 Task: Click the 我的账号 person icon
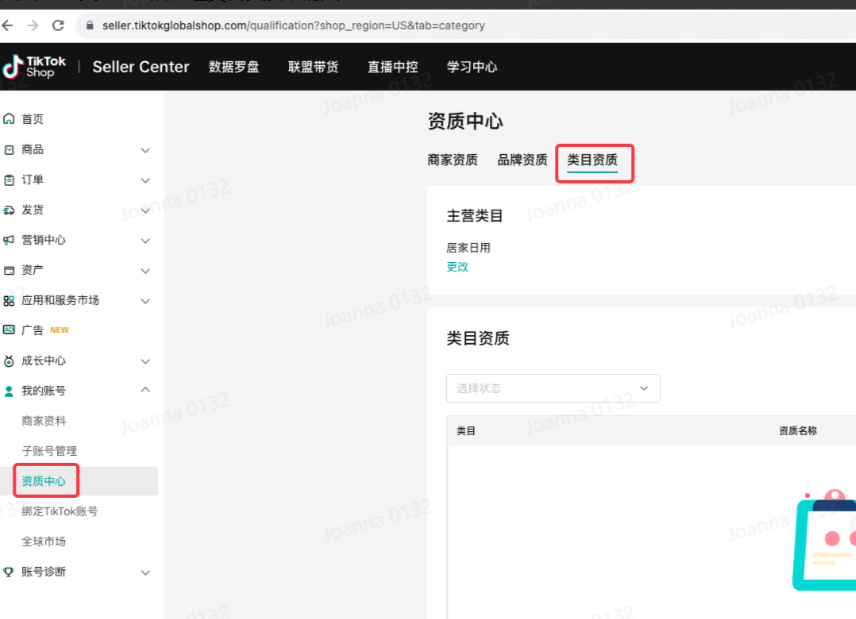[9, 391]
